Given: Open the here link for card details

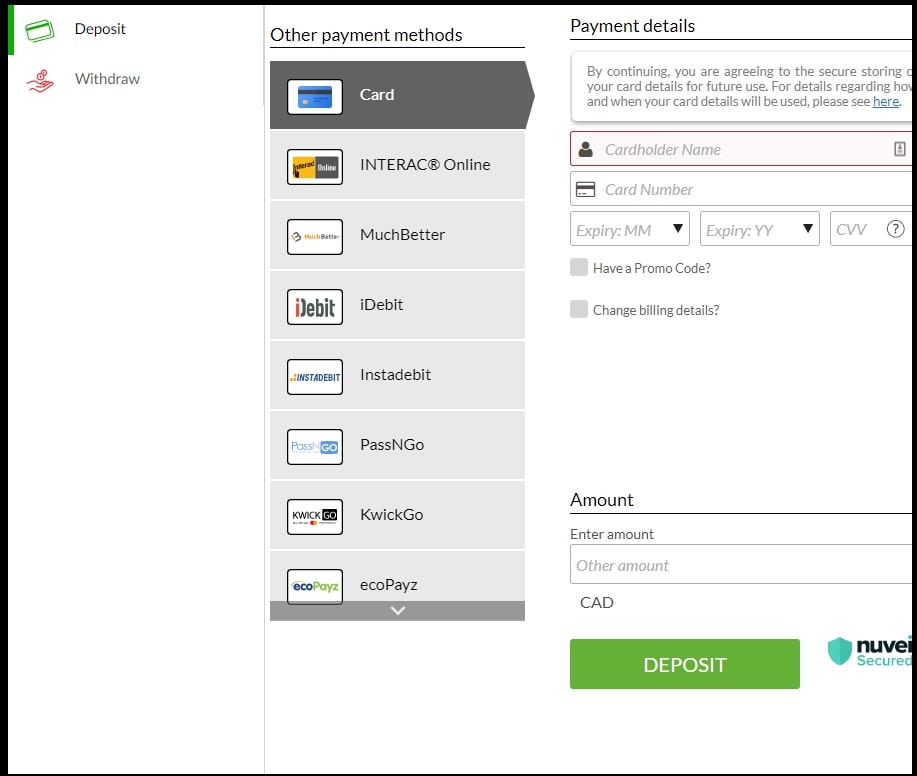Looking at the screenshot, I should click(886, 101).
